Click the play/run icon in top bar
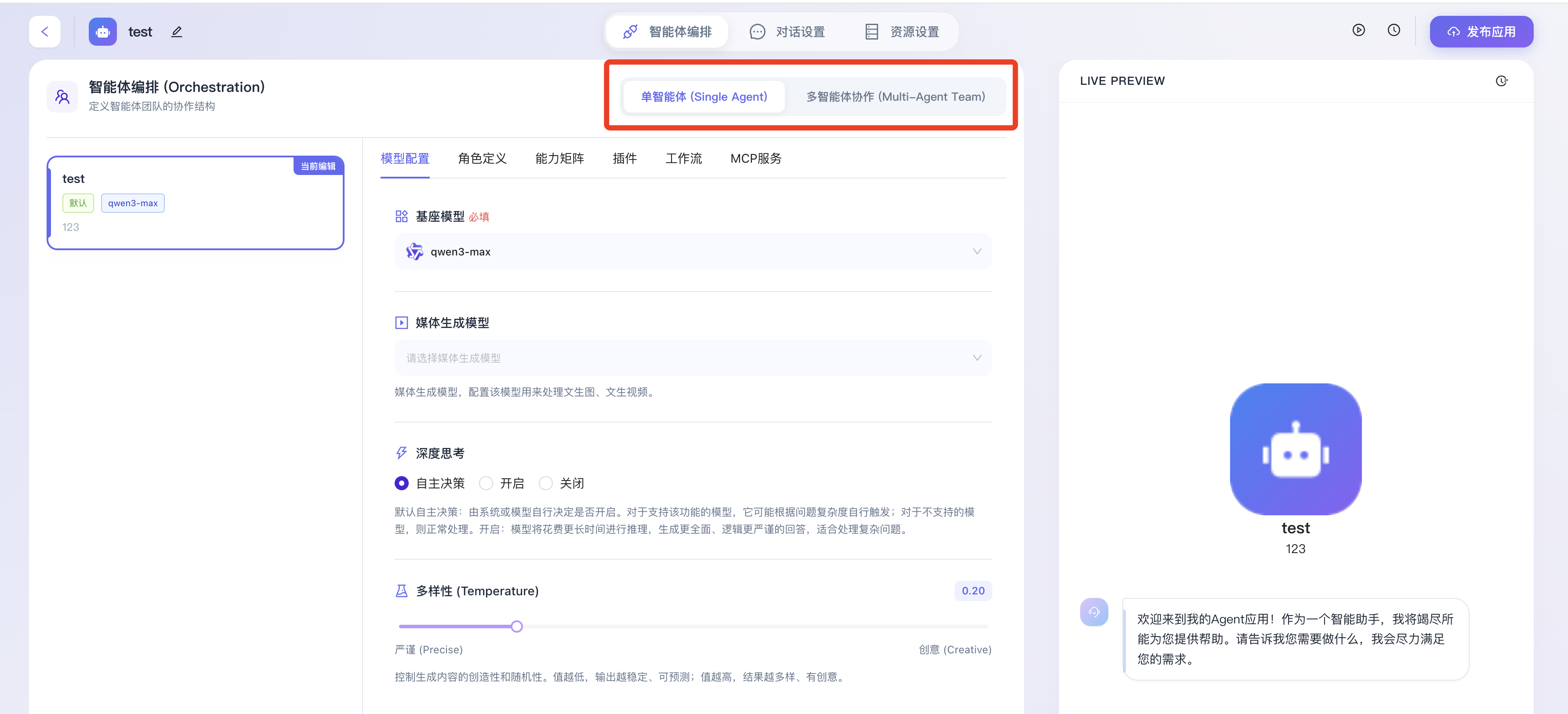This screenshot has width=1568, height=714. coord(1359,30)
